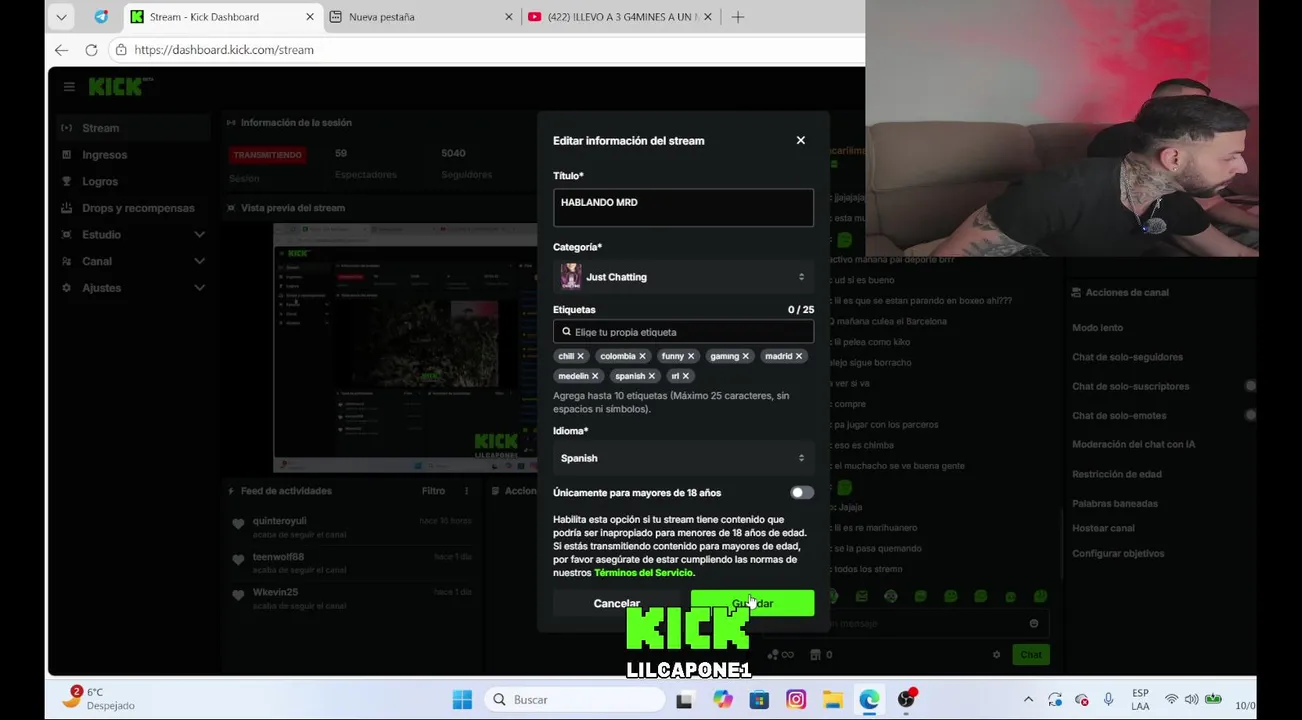Reload the Kick dashboard page
The image size is (1302, 720).
point(91,50)
